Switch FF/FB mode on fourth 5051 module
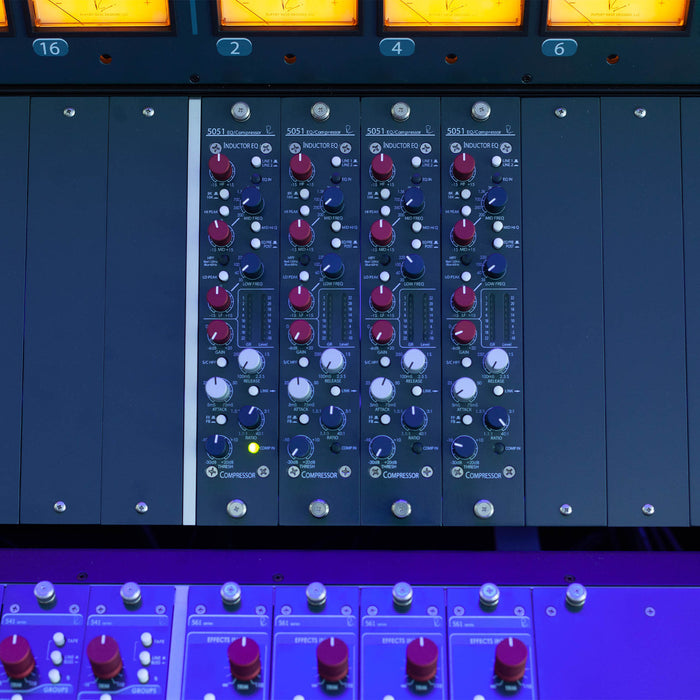The image size is (700, 700). tap(467, 420)
